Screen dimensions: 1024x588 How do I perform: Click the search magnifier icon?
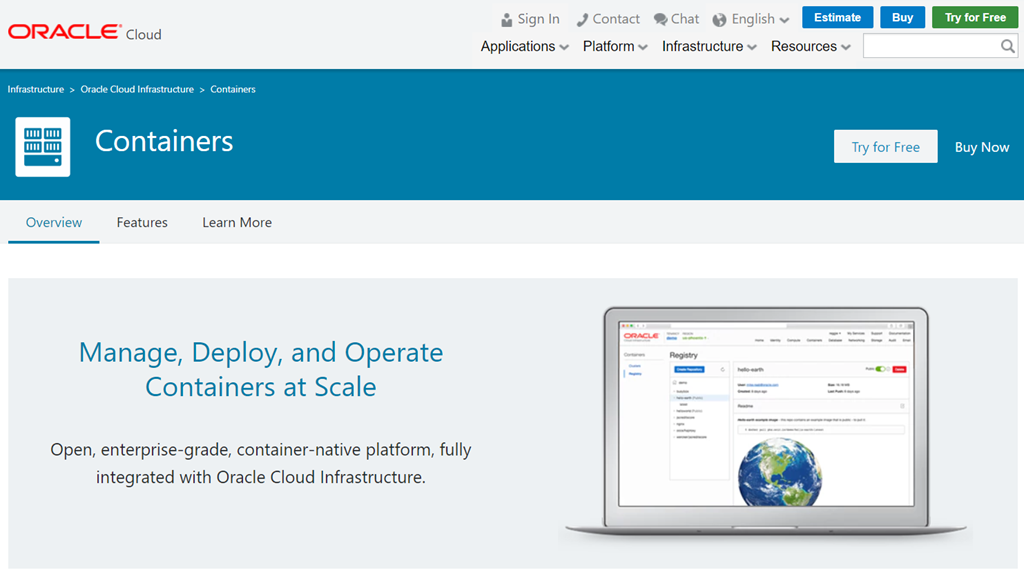click(x=1007, y=46)
